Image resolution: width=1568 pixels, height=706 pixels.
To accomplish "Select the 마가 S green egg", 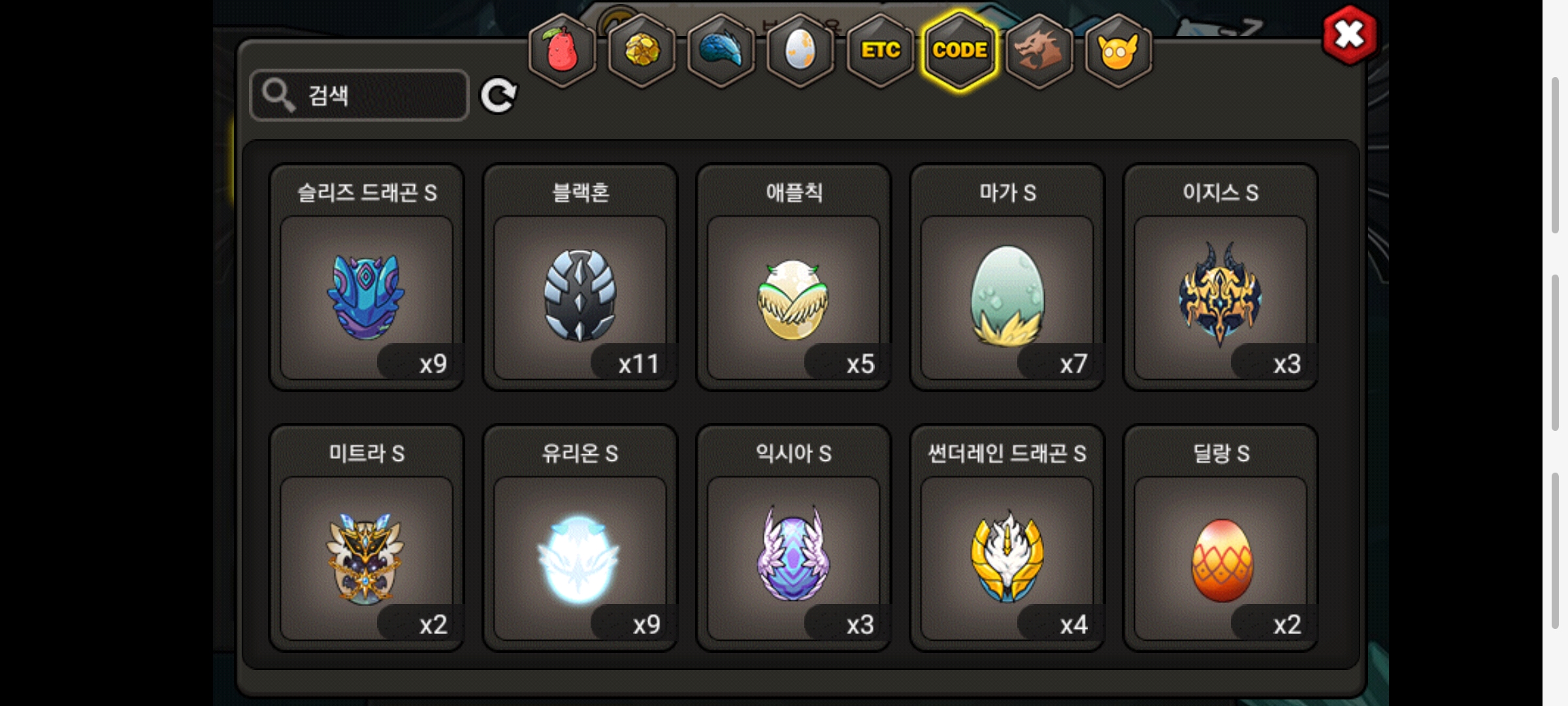I will (x=1007, y=277).
